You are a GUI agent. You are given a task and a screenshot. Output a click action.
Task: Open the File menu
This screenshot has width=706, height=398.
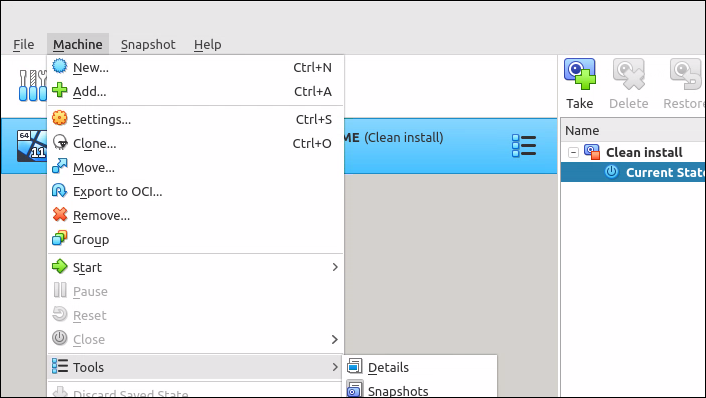(23, 45)
